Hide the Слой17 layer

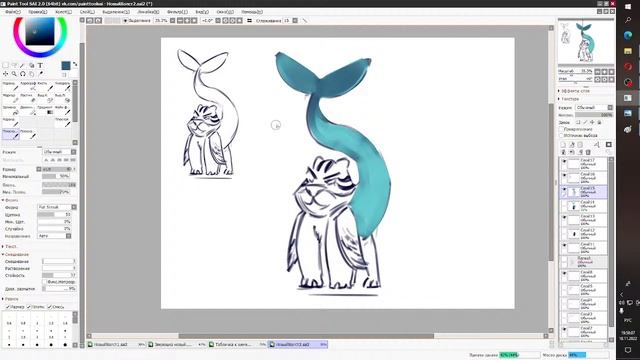point(564,162)
